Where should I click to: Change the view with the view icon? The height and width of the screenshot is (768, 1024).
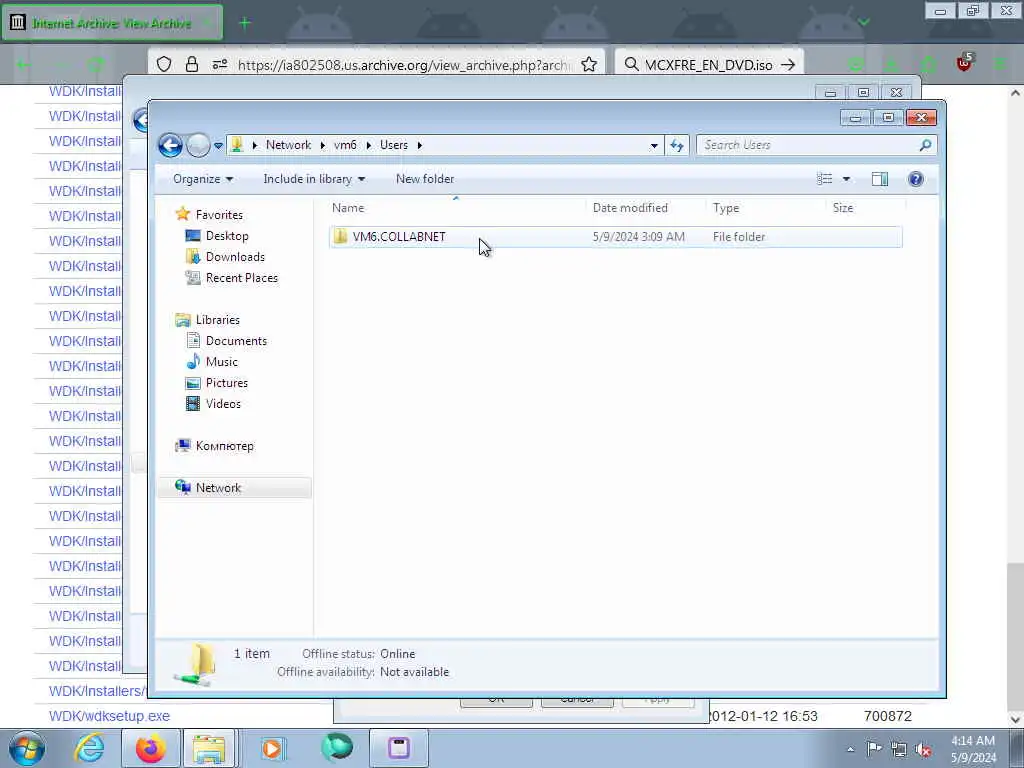click(x=825, y=179)
